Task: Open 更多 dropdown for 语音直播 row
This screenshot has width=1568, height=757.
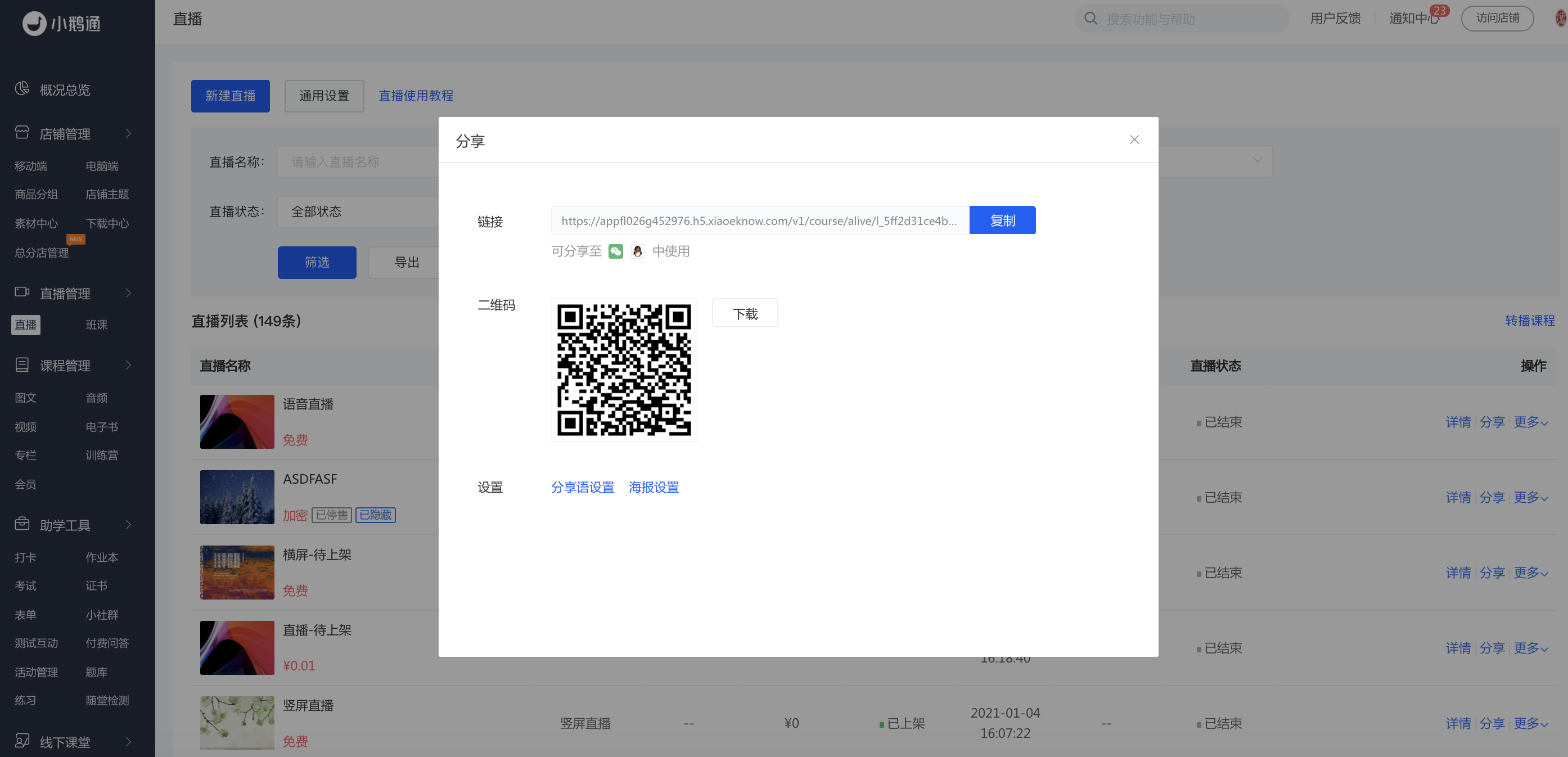Action: point(1531,422)
